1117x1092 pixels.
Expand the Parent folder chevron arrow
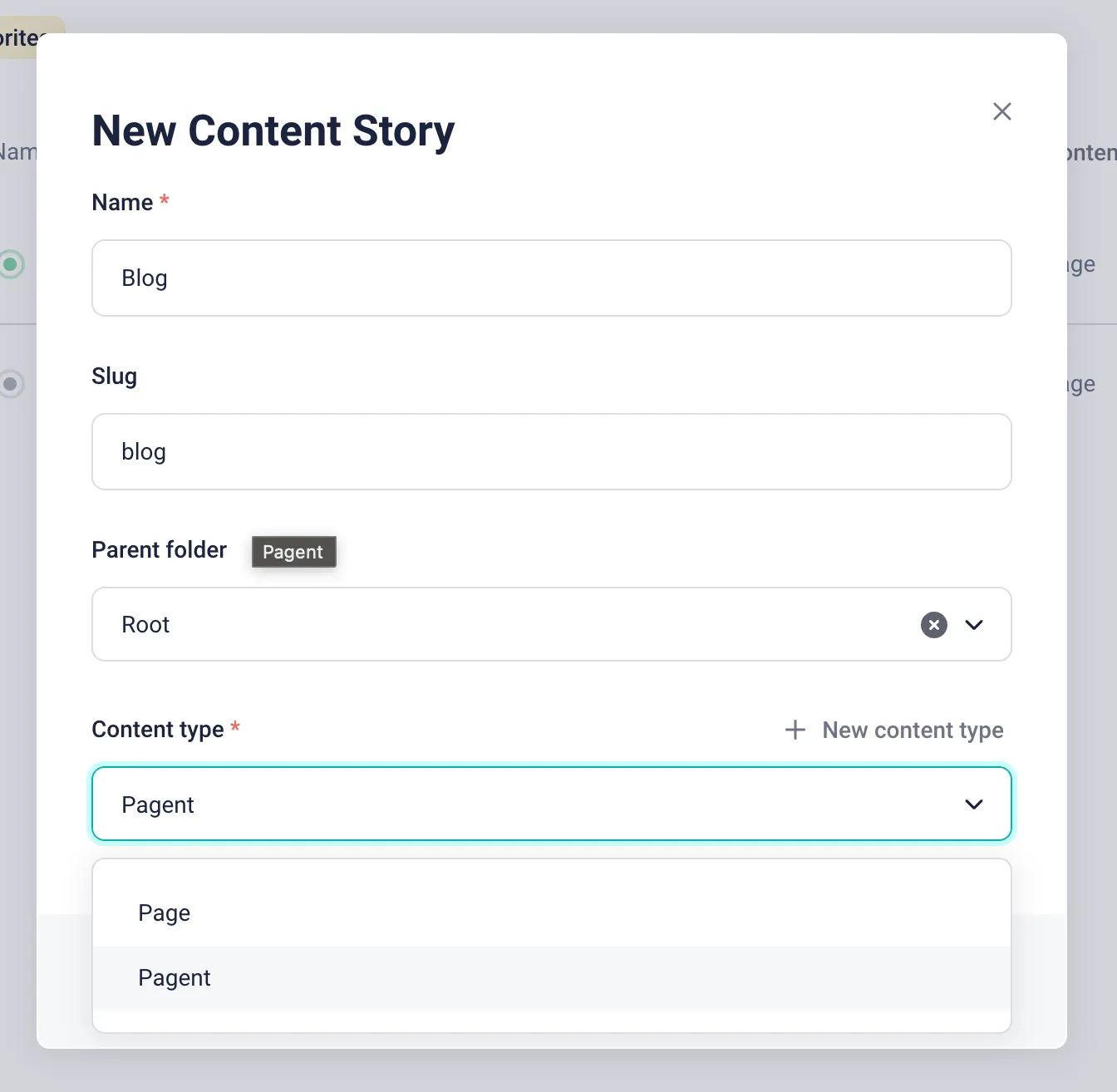[x=974, y=624]
